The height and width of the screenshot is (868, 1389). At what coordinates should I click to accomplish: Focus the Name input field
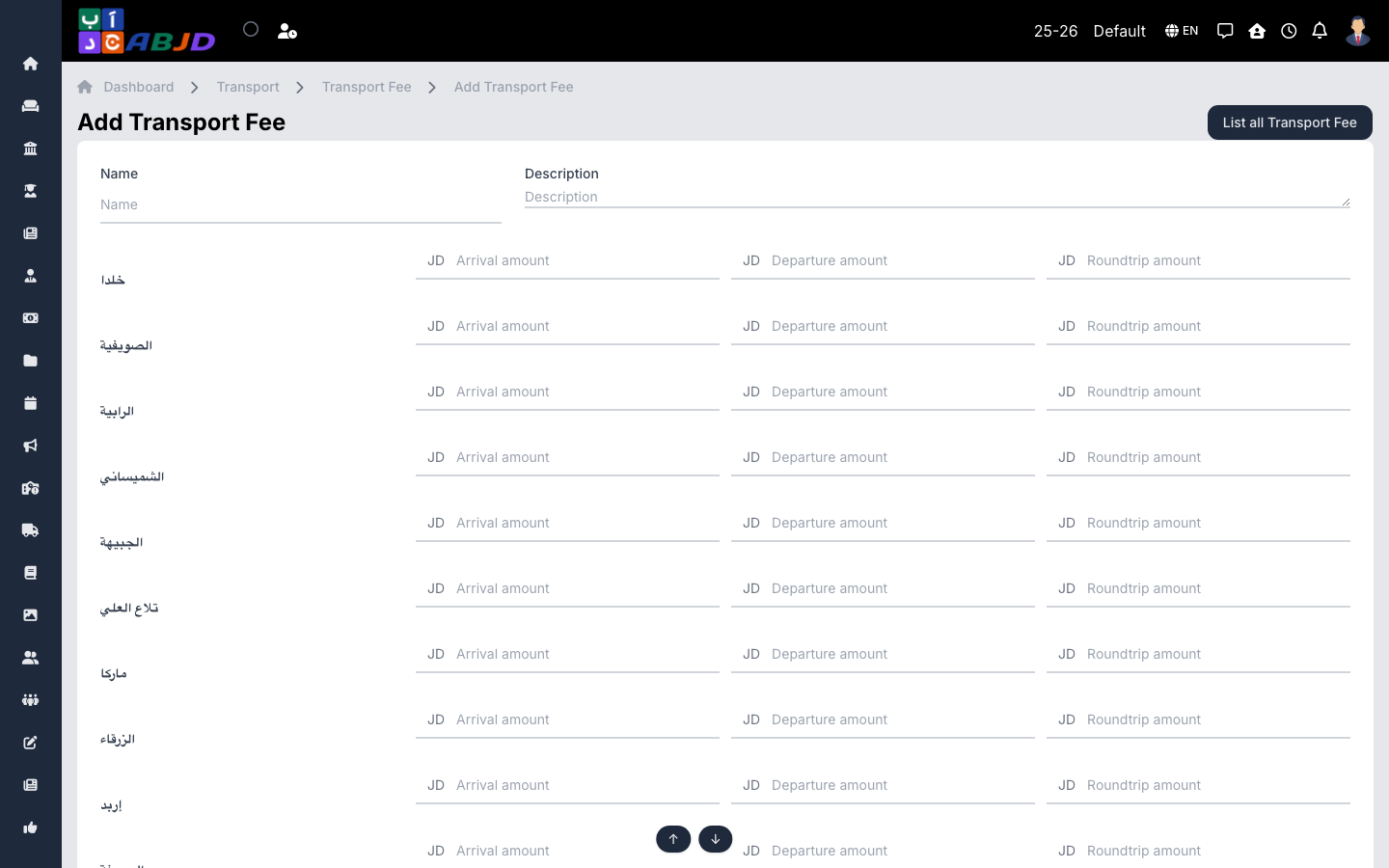pyautogui.click(x=301, y=204)
